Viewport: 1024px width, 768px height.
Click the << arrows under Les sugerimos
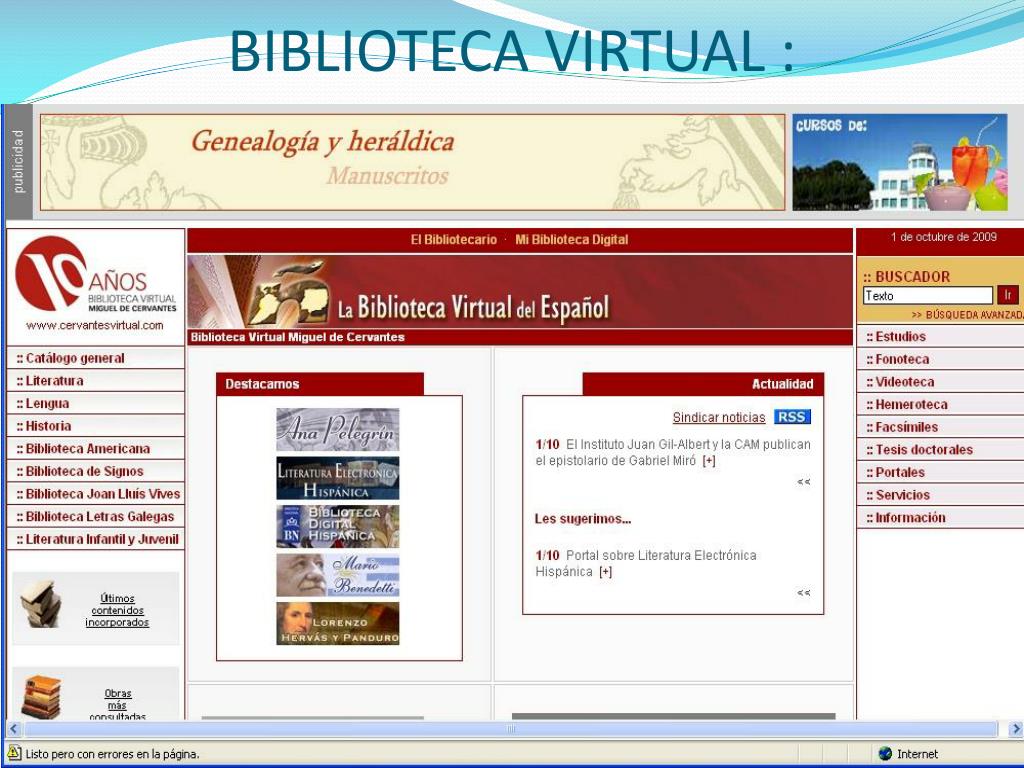[804, 593]
